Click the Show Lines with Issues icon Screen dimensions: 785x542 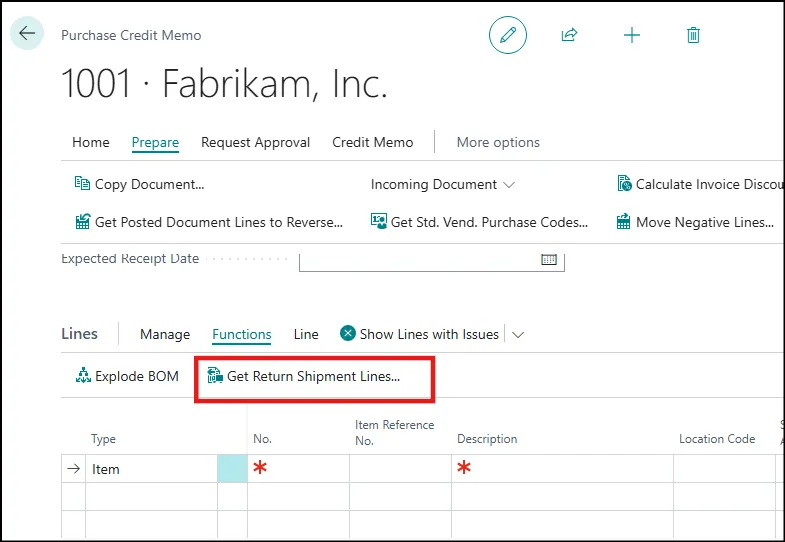(x=347, y=333)
